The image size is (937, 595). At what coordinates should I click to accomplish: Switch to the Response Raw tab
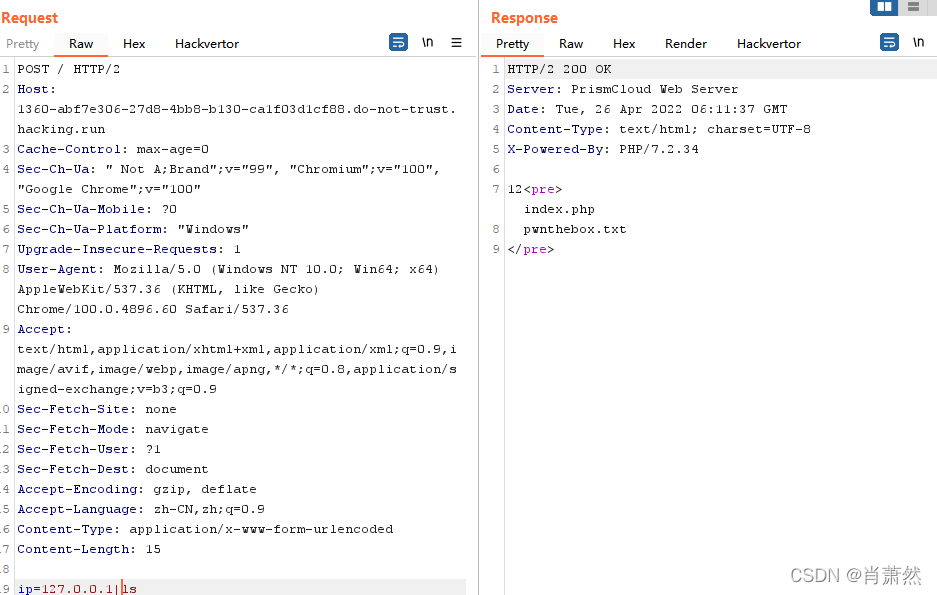point(571,44)
